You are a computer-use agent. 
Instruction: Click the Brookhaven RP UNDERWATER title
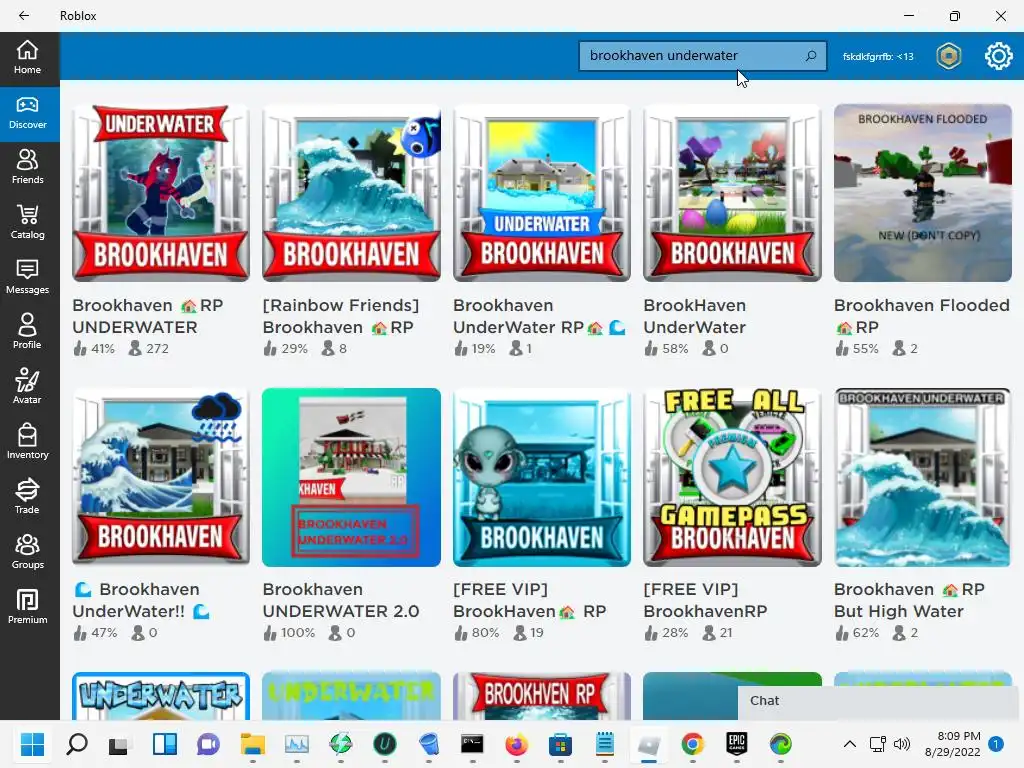pyautogui.click(x=148, y=316)
